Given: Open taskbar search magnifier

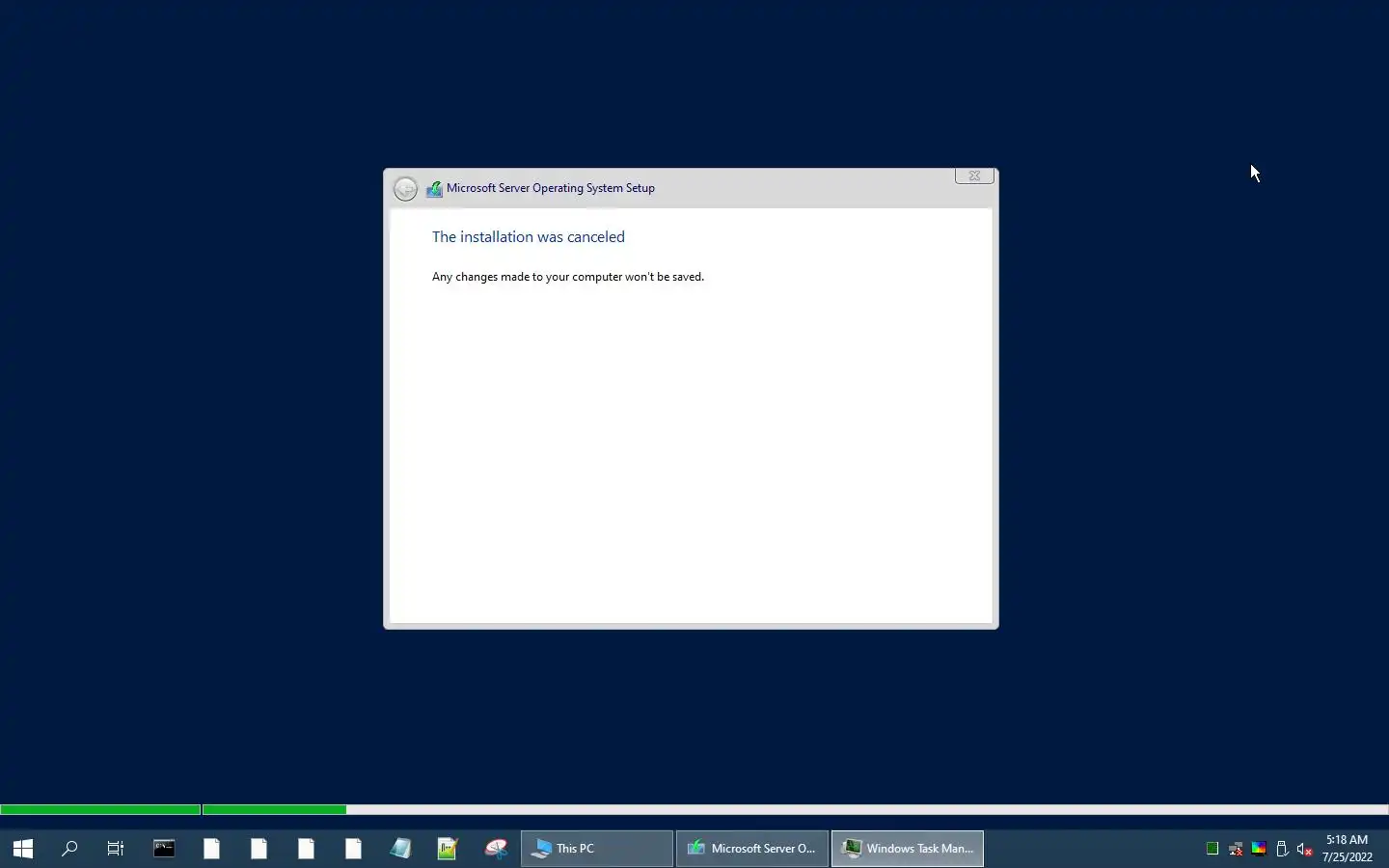Looking at the screenshot, I should point(69,849).
